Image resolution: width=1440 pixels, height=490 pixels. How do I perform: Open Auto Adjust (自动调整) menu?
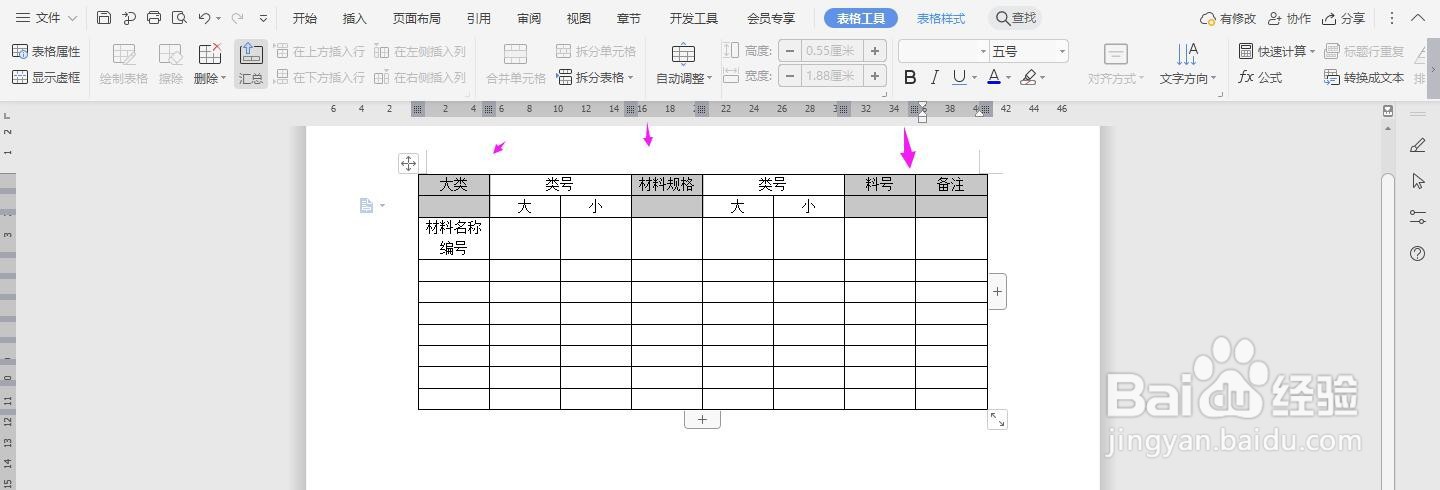click(684, 64)
